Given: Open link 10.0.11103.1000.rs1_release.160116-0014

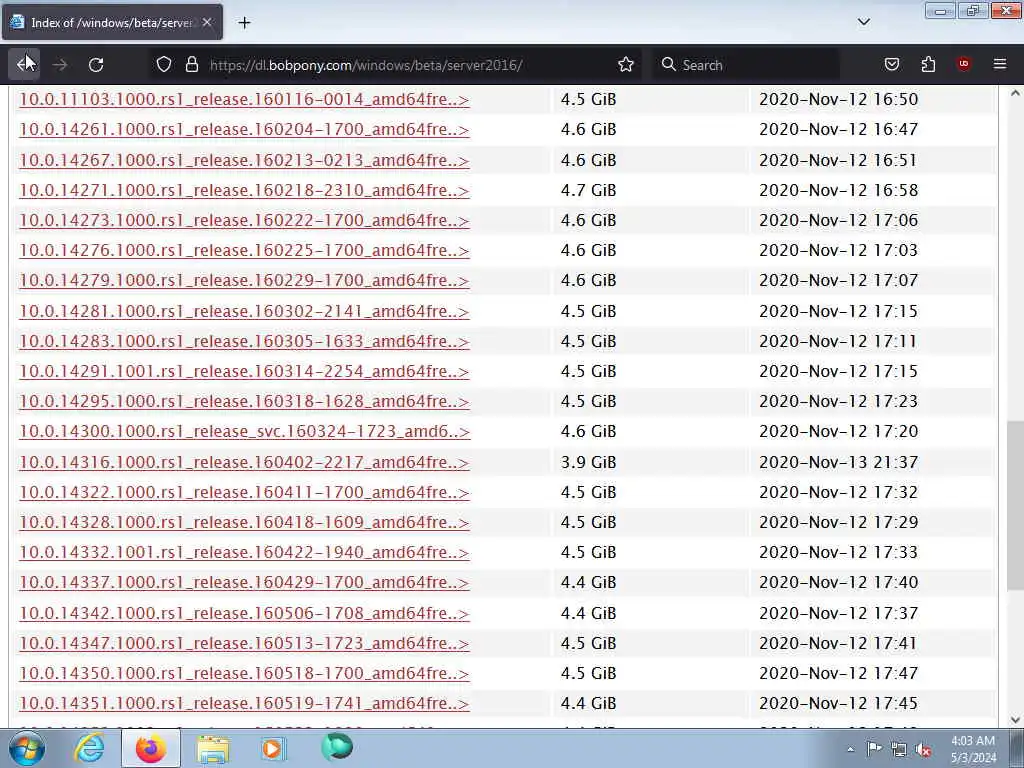Looking at the screenshot, I should [x=244, y=99].
